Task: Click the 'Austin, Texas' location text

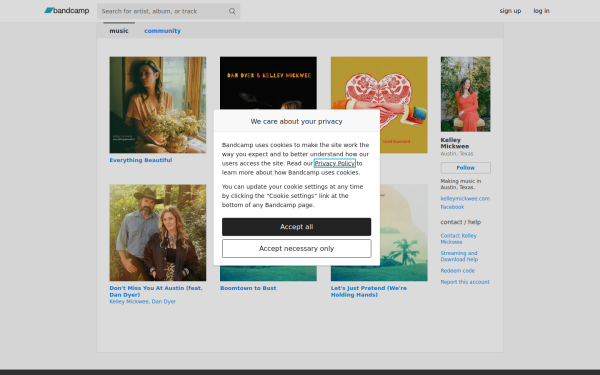Action: coord(457,153)
